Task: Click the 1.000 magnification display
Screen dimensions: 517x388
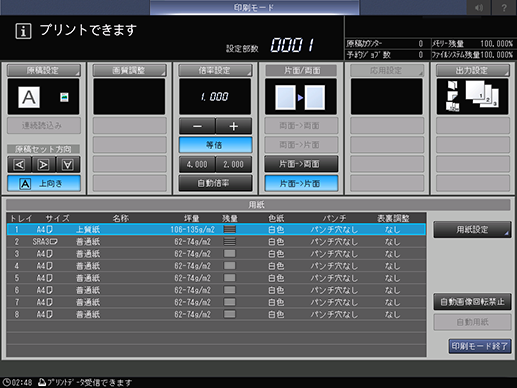Action: 215,97
